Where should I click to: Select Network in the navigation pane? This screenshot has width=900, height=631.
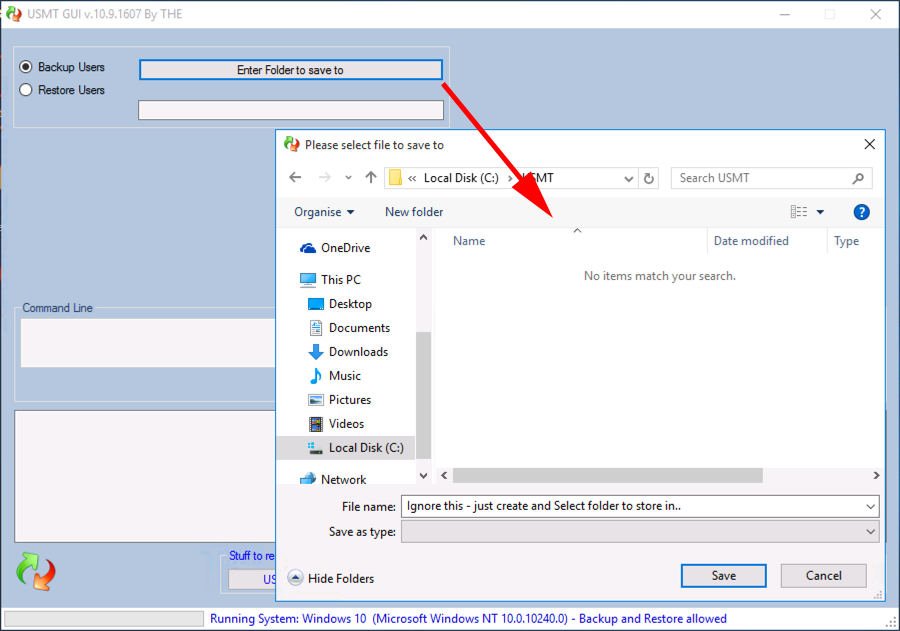[x=343, y=479]
